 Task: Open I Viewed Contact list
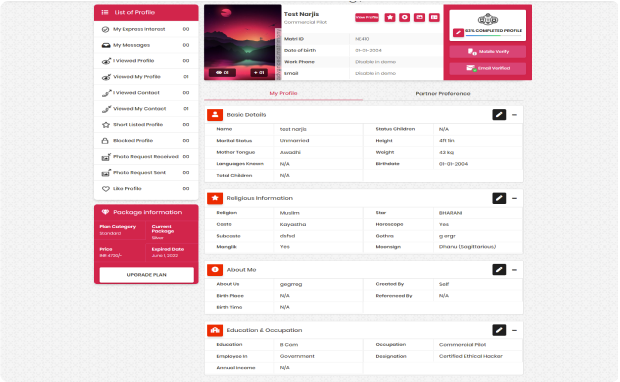pos(146,93)
